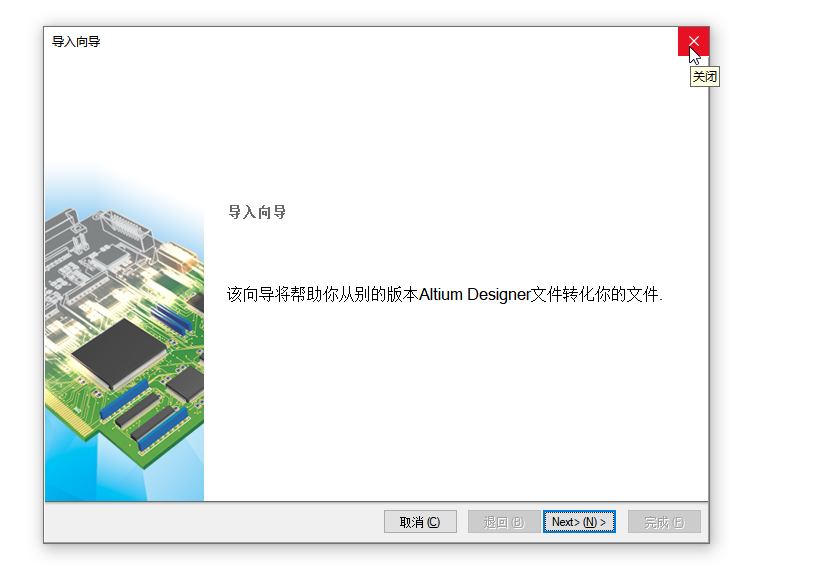839x577 pixels.
Task: Click the 导入向导 window title bar text
Action: click(76, 42)
